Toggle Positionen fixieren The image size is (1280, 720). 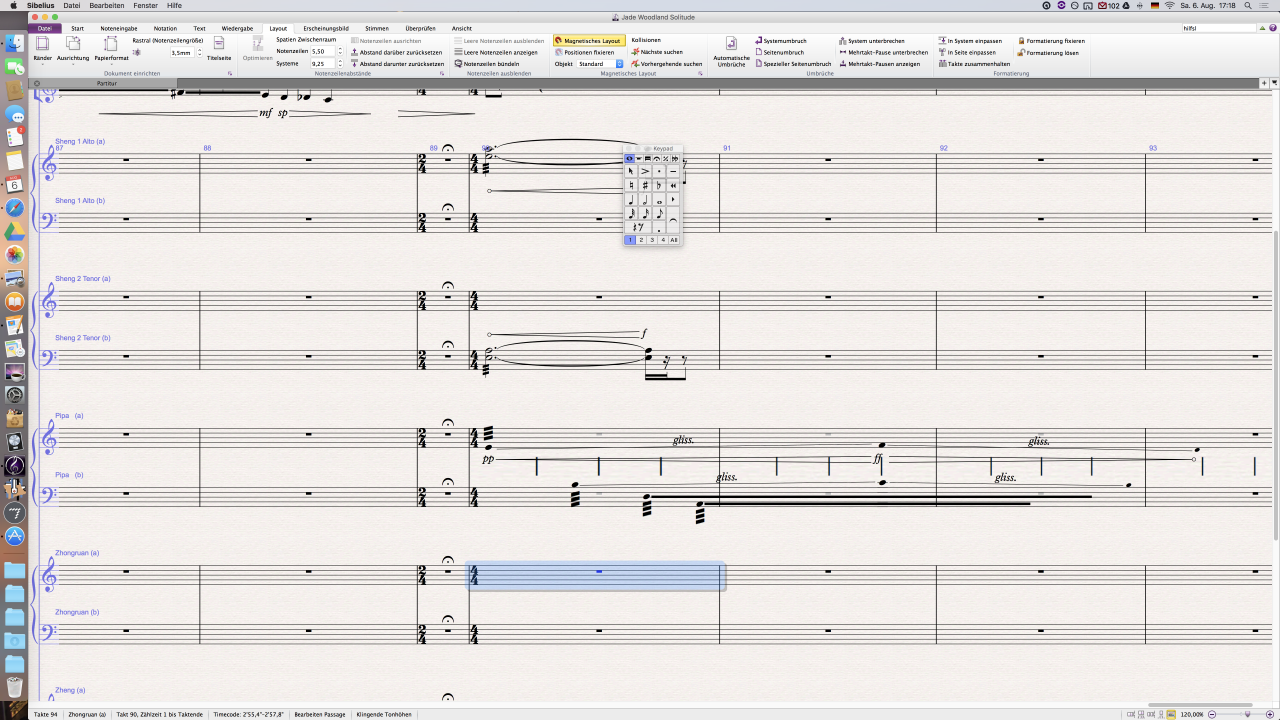584,52
